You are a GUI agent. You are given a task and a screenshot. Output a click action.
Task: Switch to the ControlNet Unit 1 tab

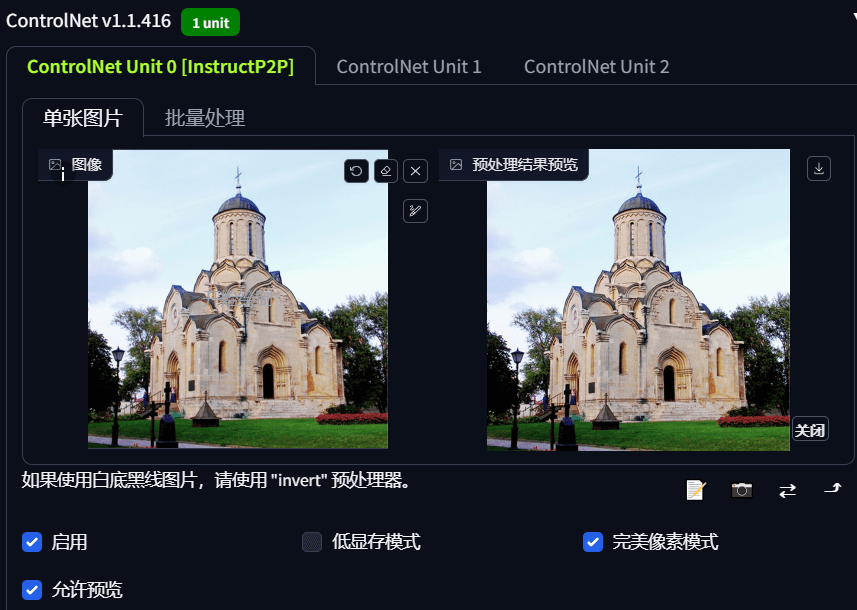pos(408,67)
